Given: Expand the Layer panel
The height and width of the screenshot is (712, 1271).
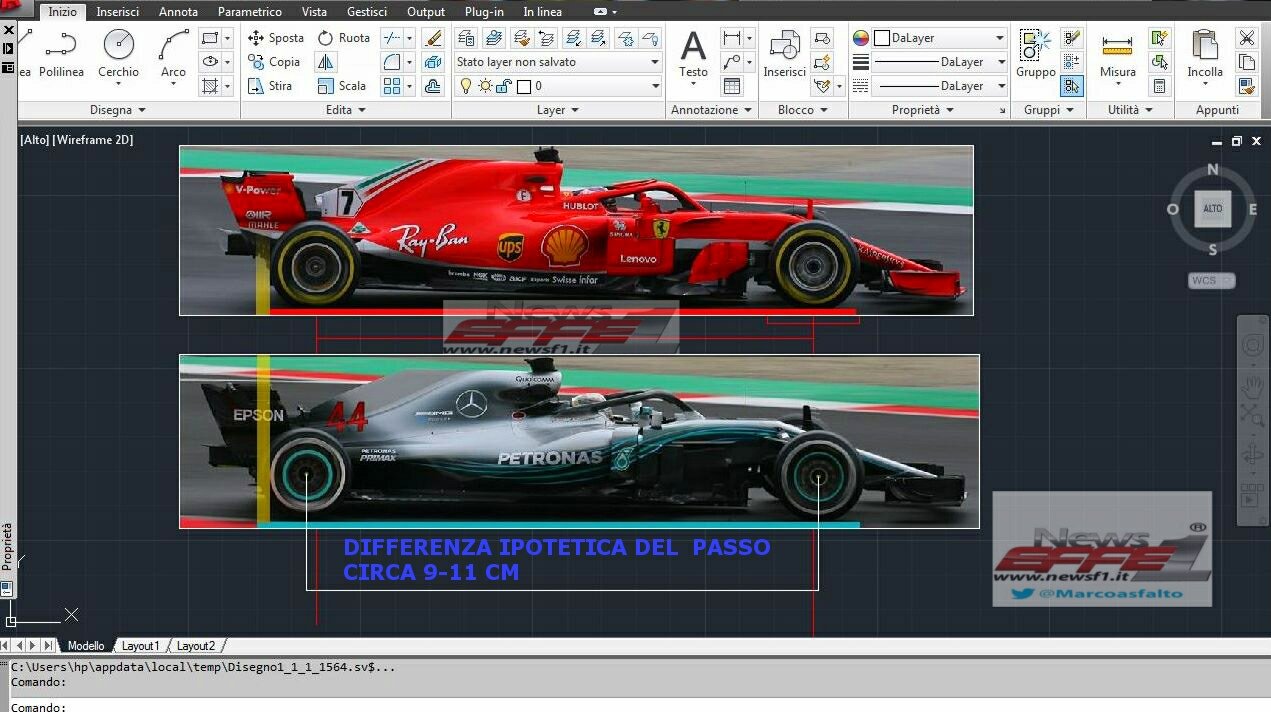Looking at the screenshot, I should click(x=558, y=110).
